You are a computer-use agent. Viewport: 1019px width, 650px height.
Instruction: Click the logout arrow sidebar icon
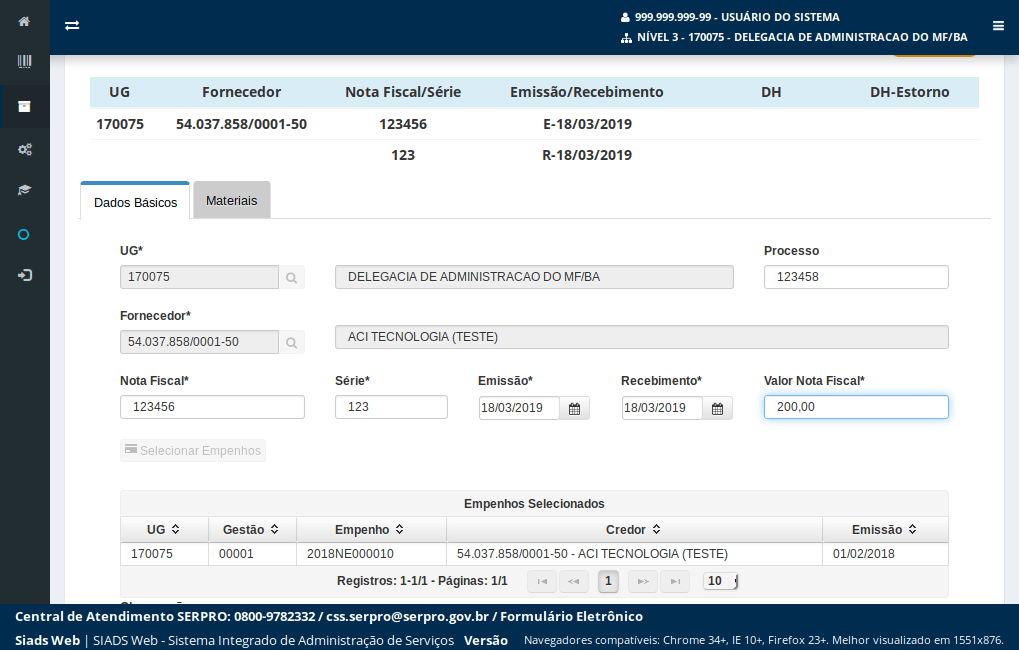coord(24,276)
